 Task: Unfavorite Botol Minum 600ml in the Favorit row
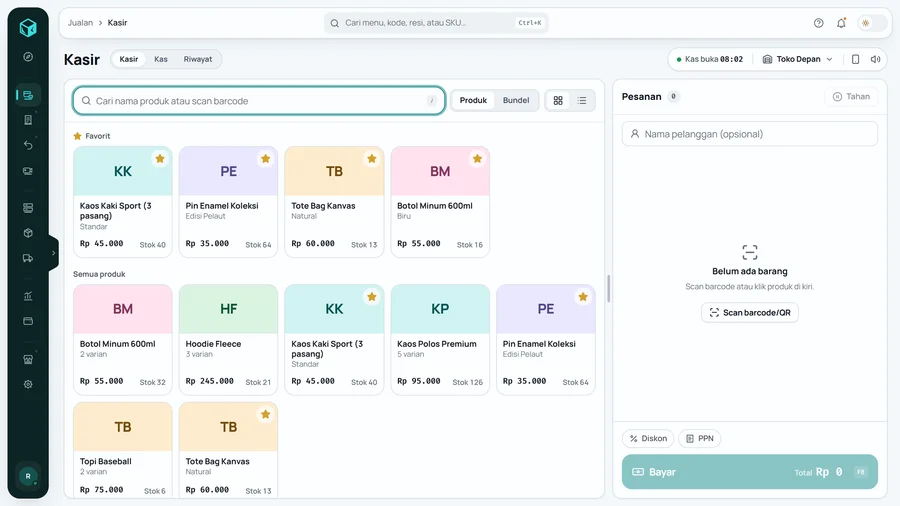478,159
